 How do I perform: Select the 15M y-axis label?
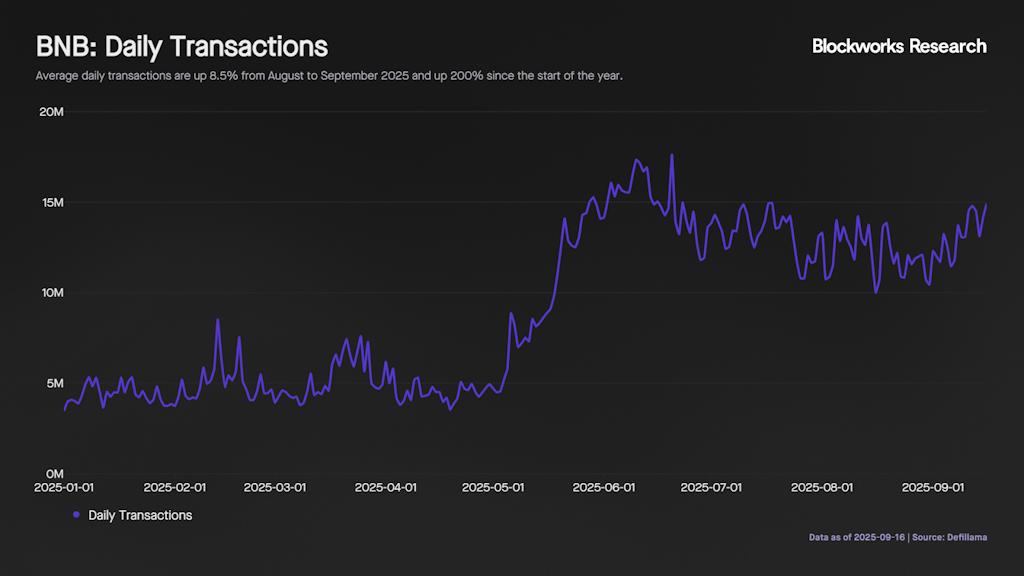[x=52, y=203]
